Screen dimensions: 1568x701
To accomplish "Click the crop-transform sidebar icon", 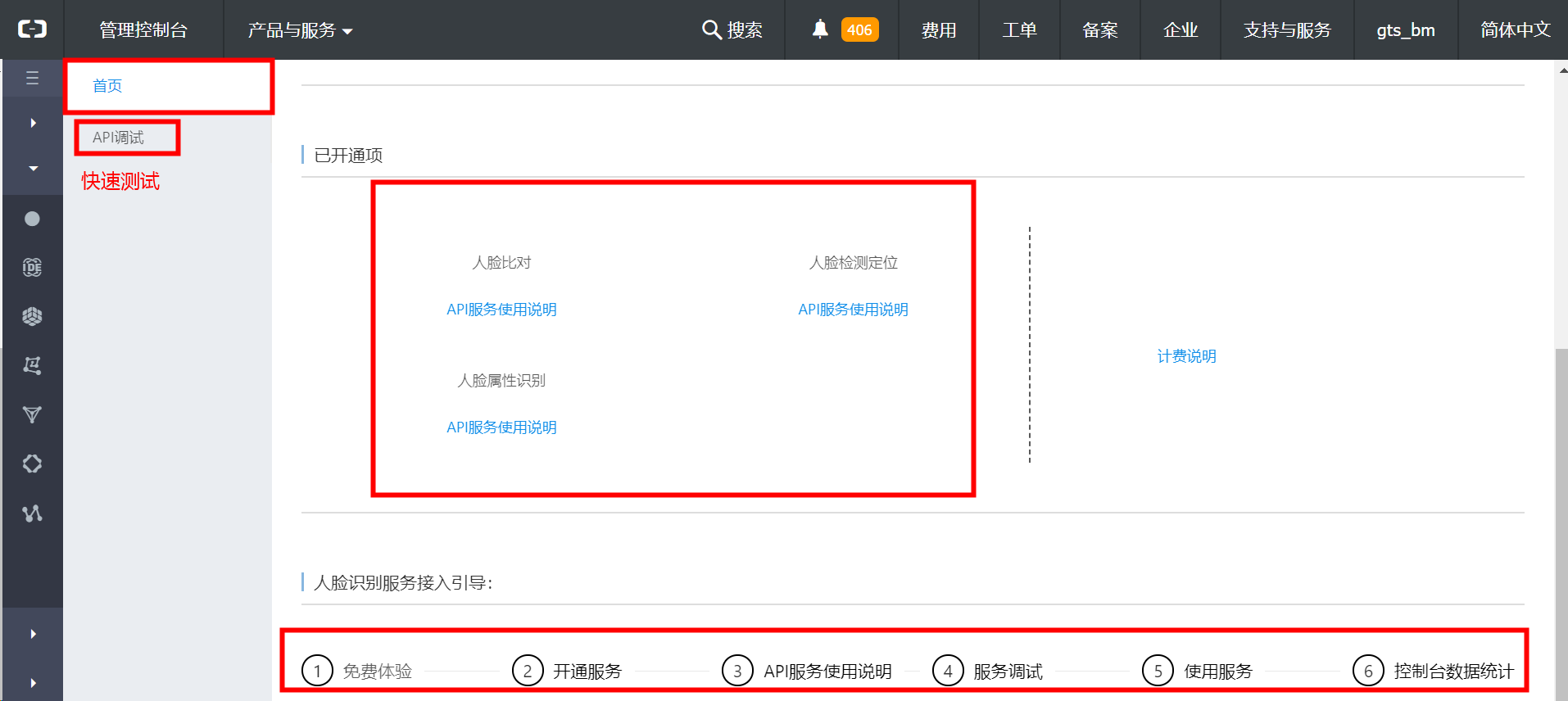I will tap(32, 365).
